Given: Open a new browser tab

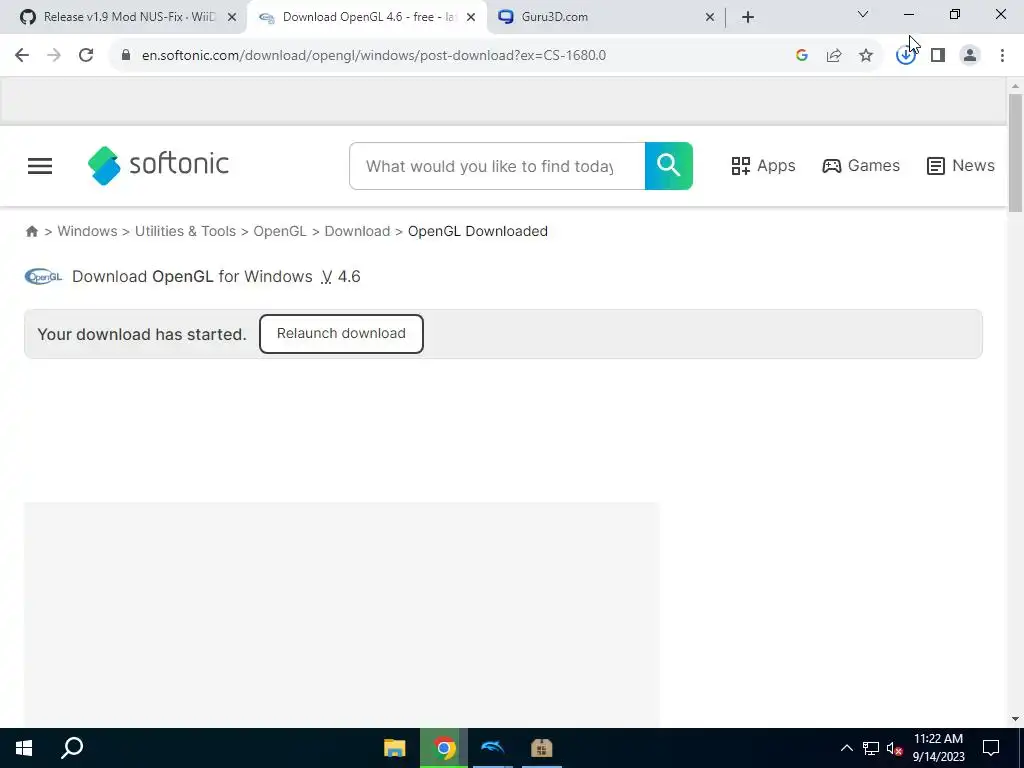Looking at the screenshot, I should tap(748, 17).
